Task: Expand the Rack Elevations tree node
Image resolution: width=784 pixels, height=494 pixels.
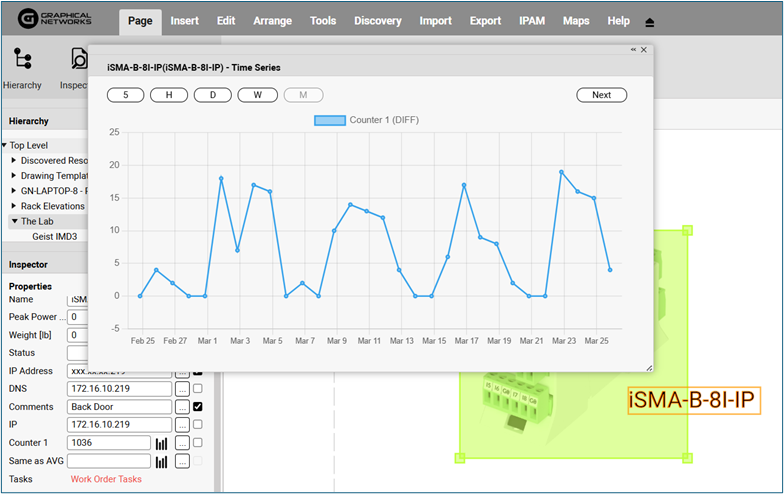Action: (x=14, y=206)
